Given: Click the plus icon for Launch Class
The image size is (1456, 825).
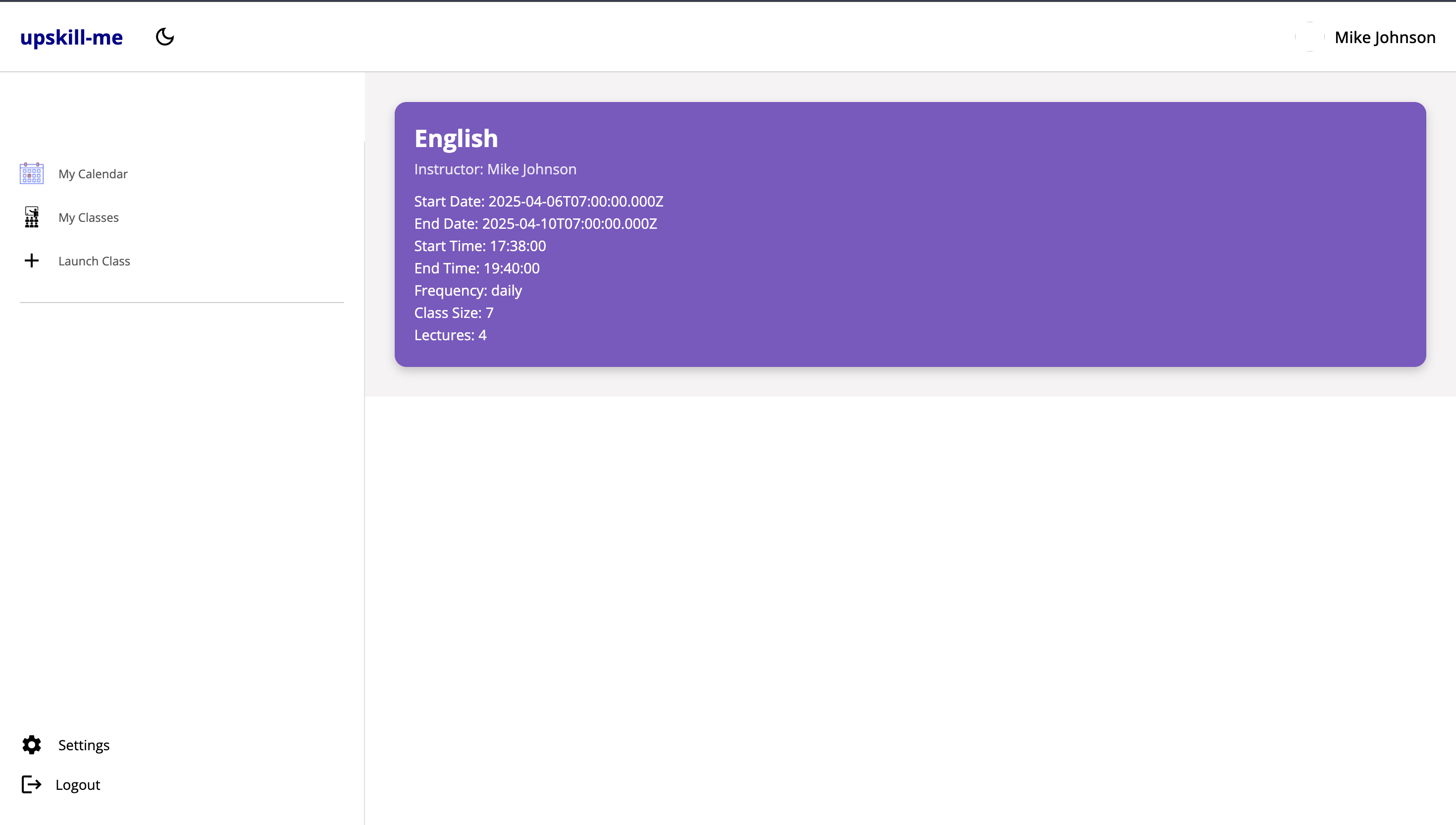Looking at the screenshot, I should tap(32, 260).
